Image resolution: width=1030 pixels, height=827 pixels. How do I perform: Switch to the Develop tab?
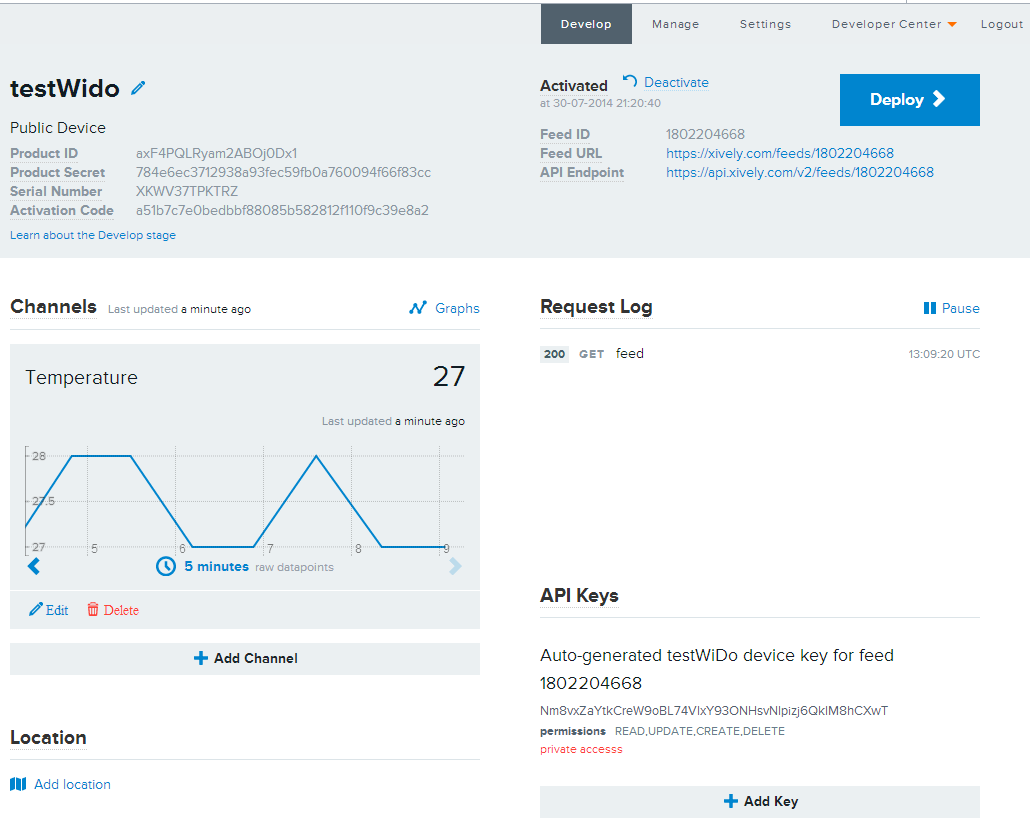(x=586, y=24)
